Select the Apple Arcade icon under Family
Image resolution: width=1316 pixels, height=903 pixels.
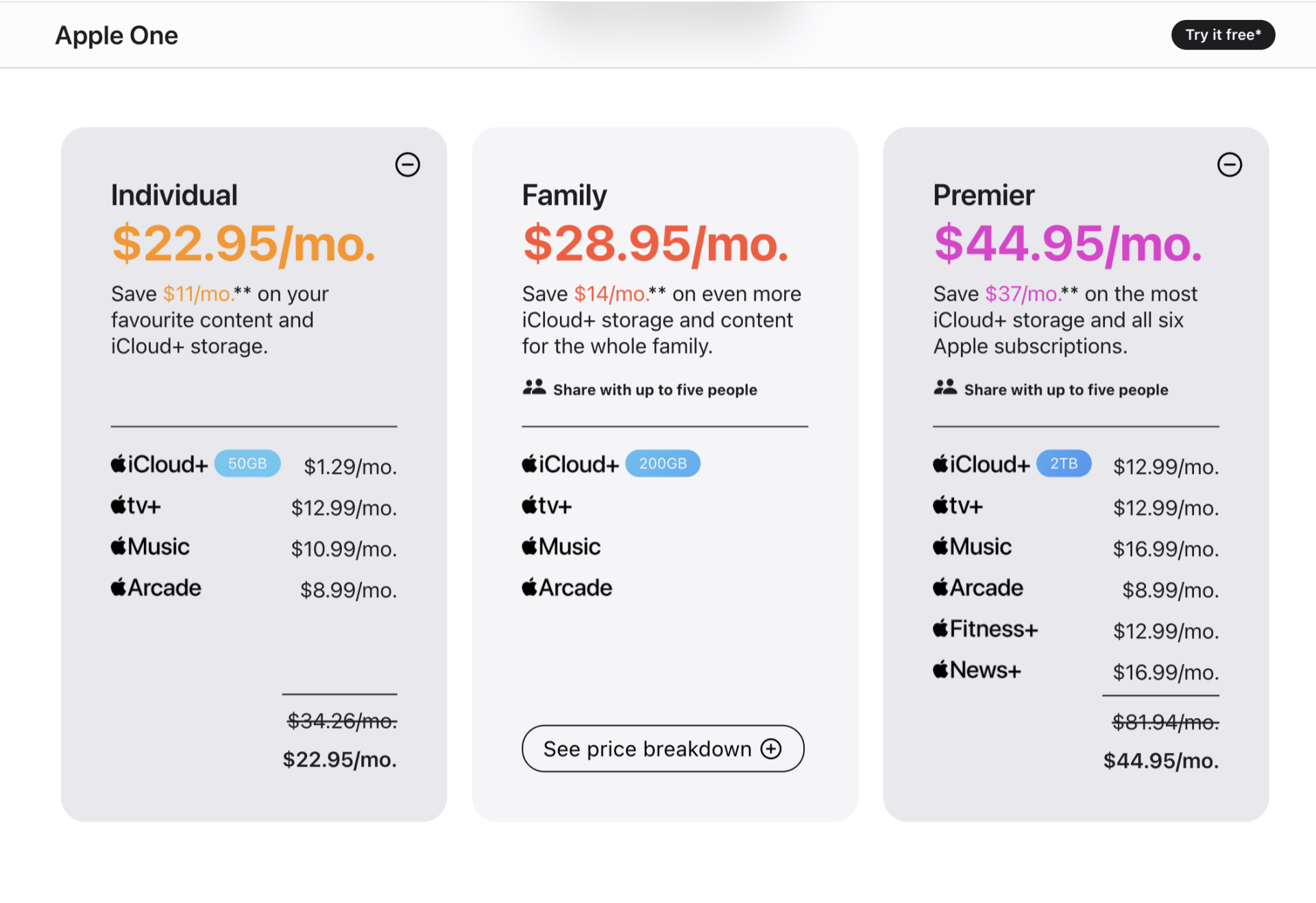[529, 587]
